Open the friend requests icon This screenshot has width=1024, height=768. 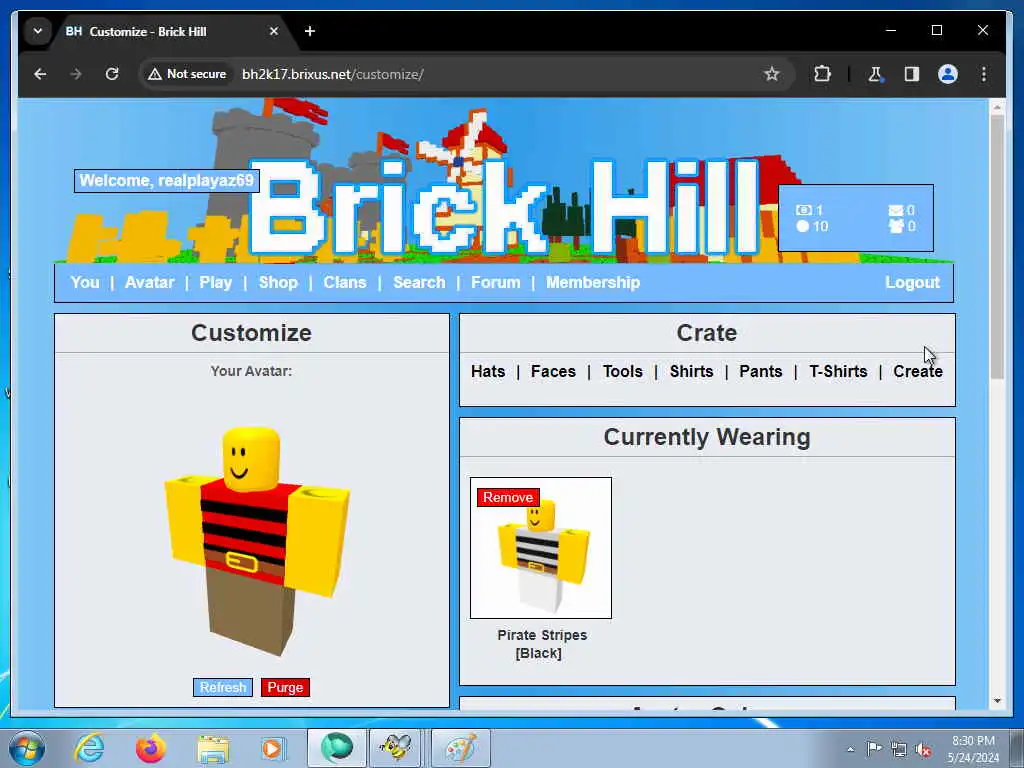[x=896, y=226]
